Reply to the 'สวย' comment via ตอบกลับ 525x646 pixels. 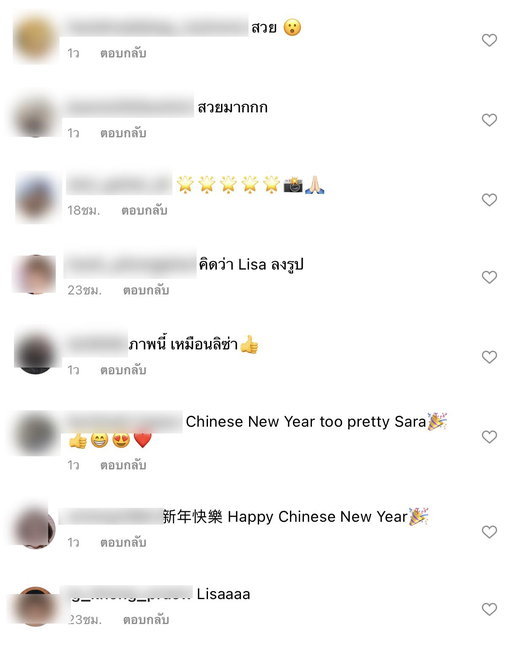click(123, 53)
